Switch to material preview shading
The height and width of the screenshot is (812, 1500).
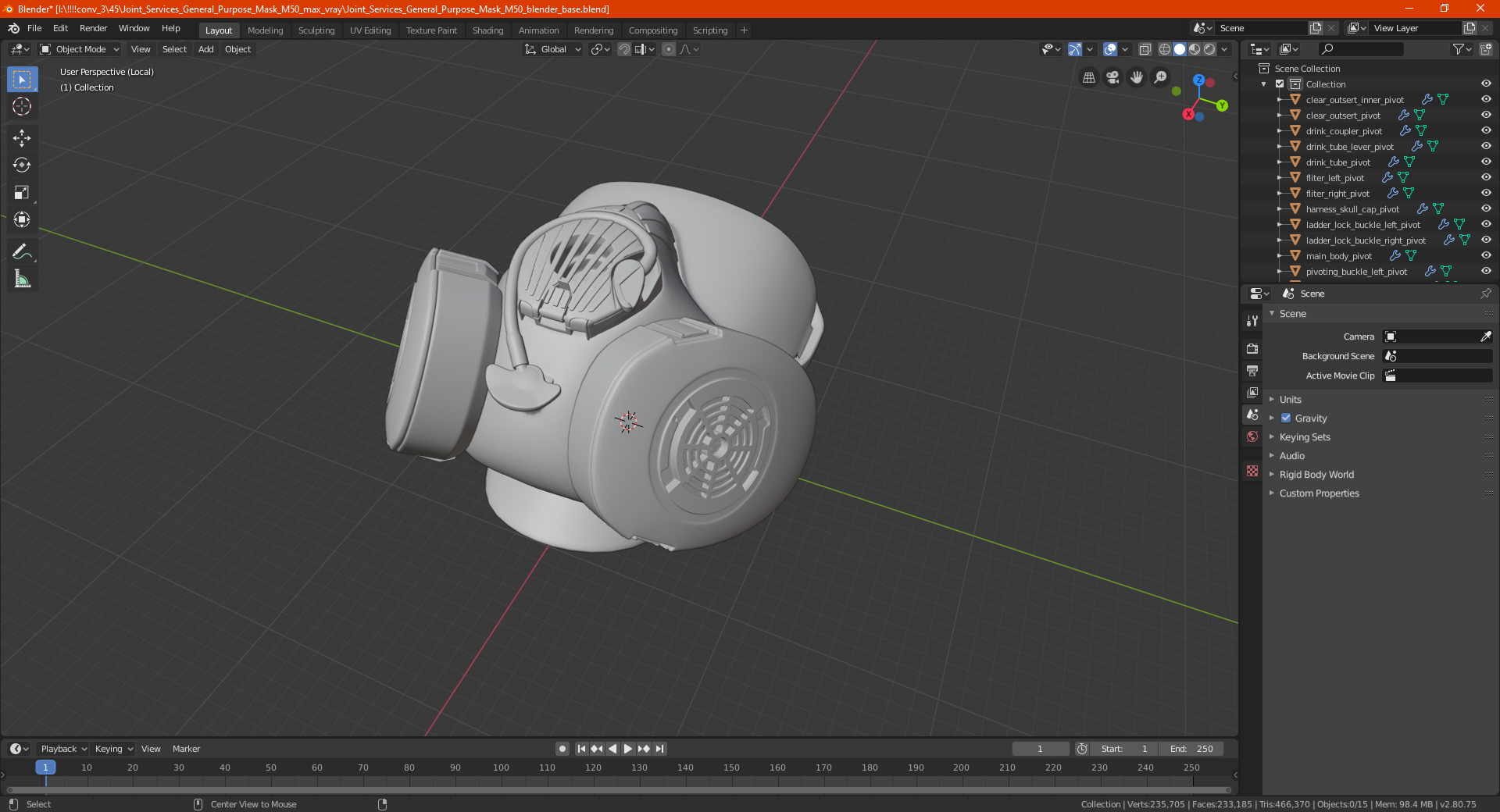[1195, 49]
